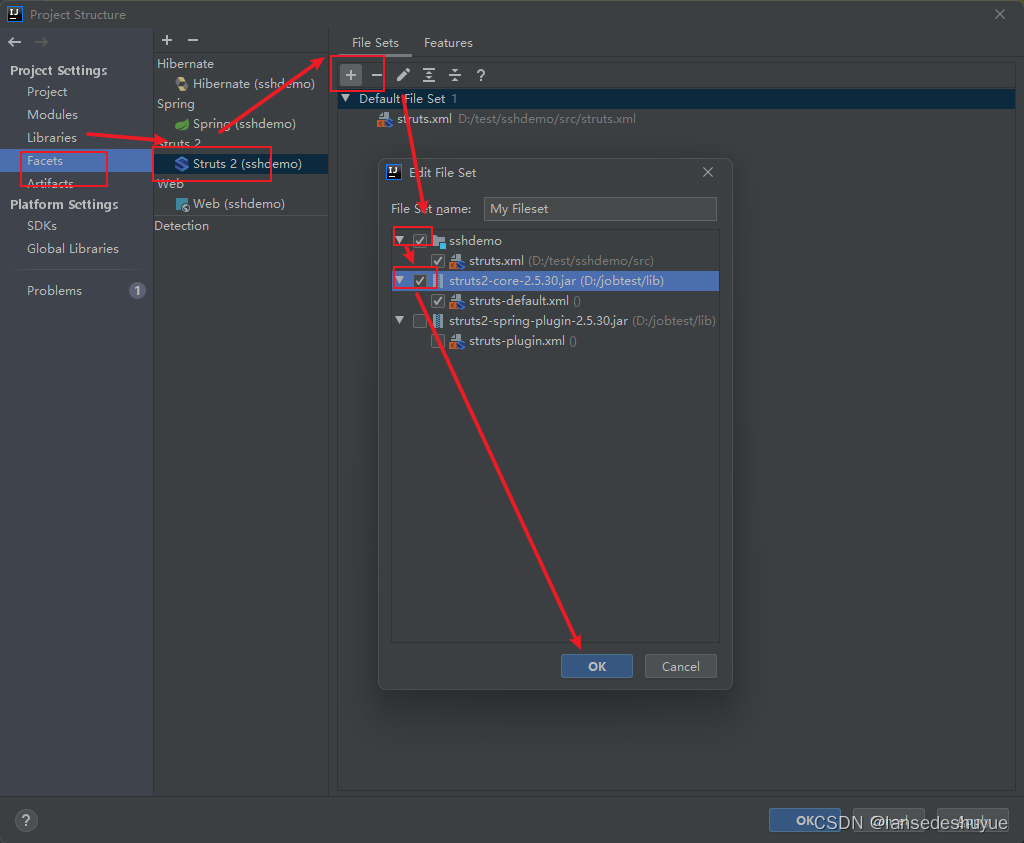Select struts-default.xml row in dialog
The height and width of the screenshot is (843, 1024).
click(x=555, y=301)
